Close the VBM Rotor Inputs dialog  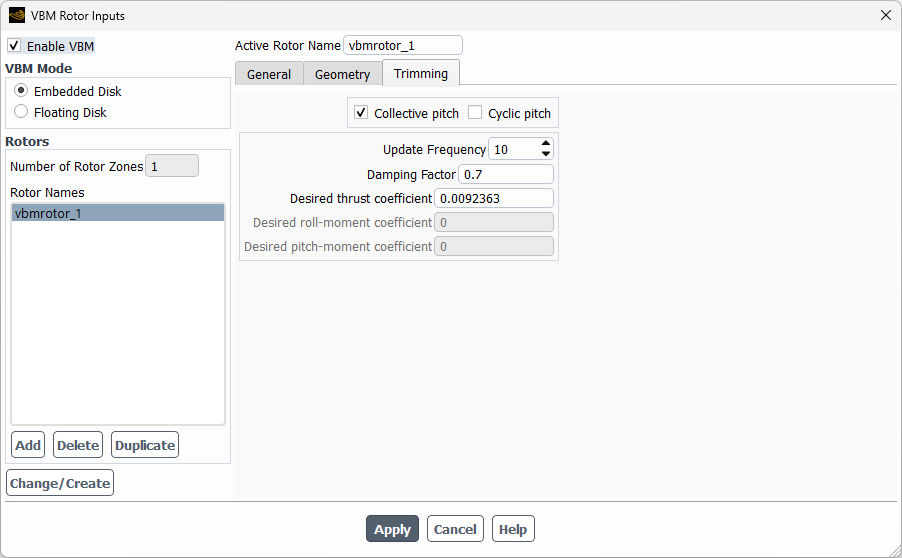coord(885,16)
